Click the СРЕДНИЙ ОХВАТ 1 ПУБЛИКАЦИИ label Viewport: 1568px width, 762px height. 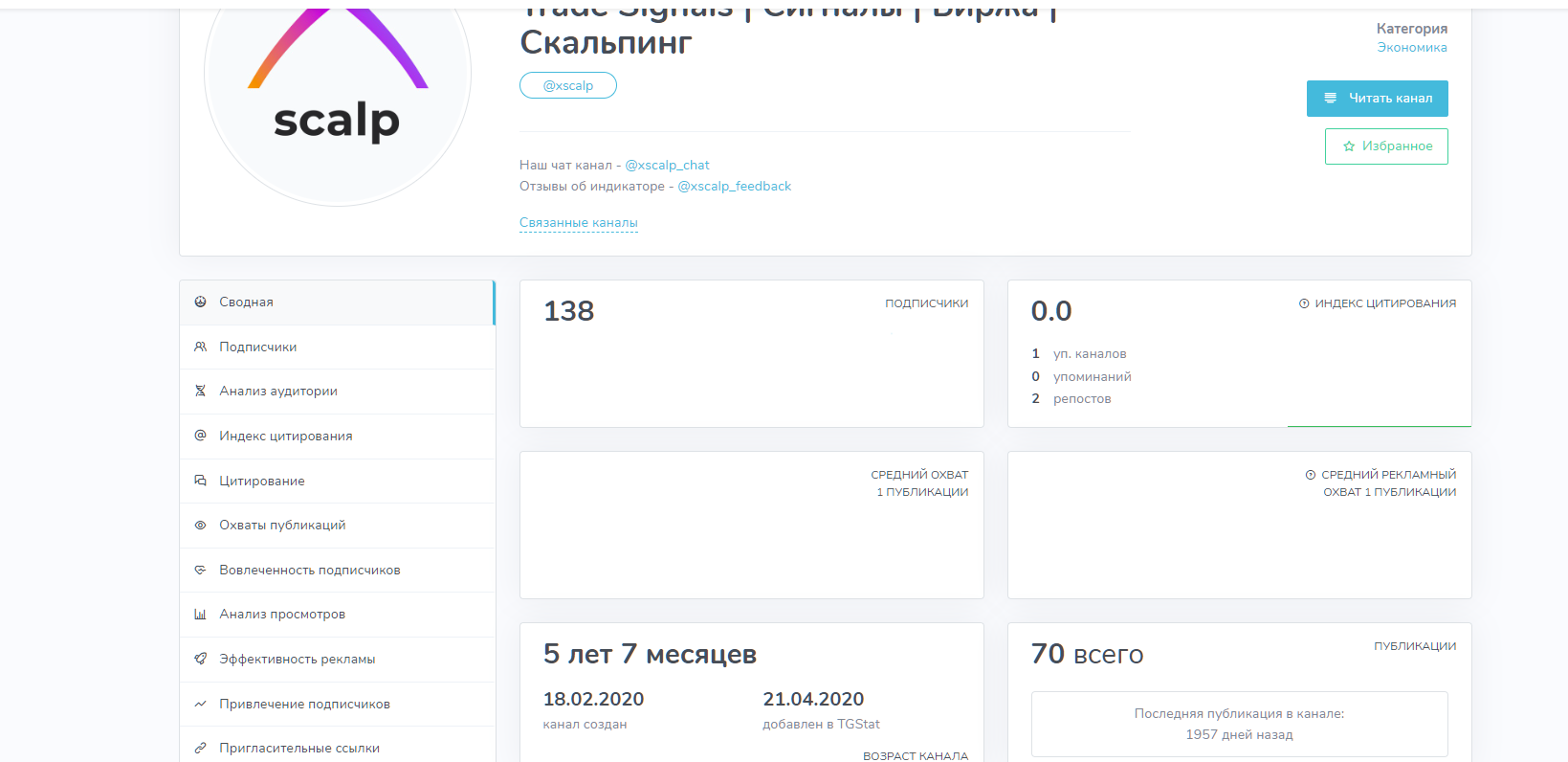[919, 483]
